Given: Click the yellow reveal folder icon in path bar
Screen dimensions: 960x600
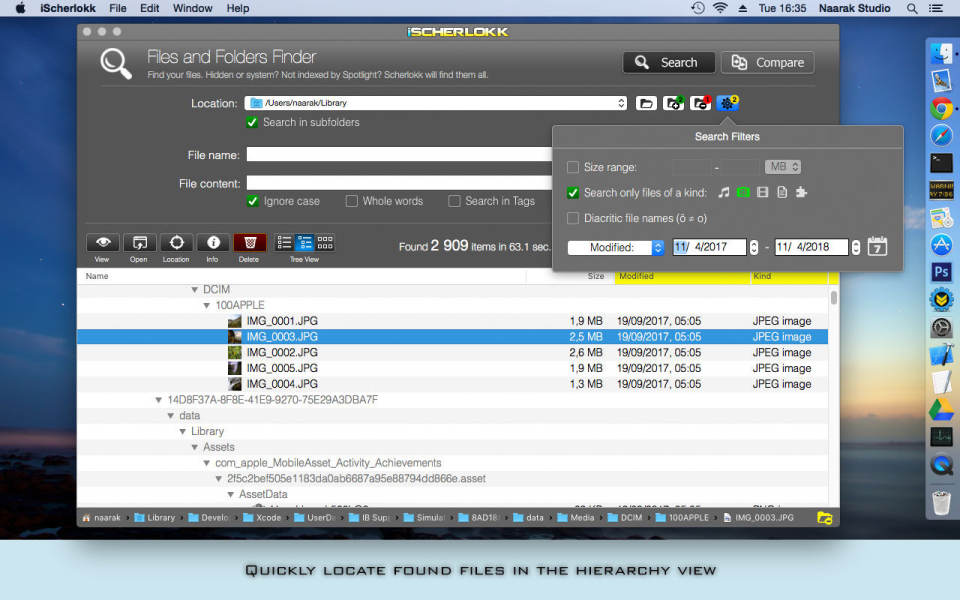Looking at the screenshot, I should point(825,518).
